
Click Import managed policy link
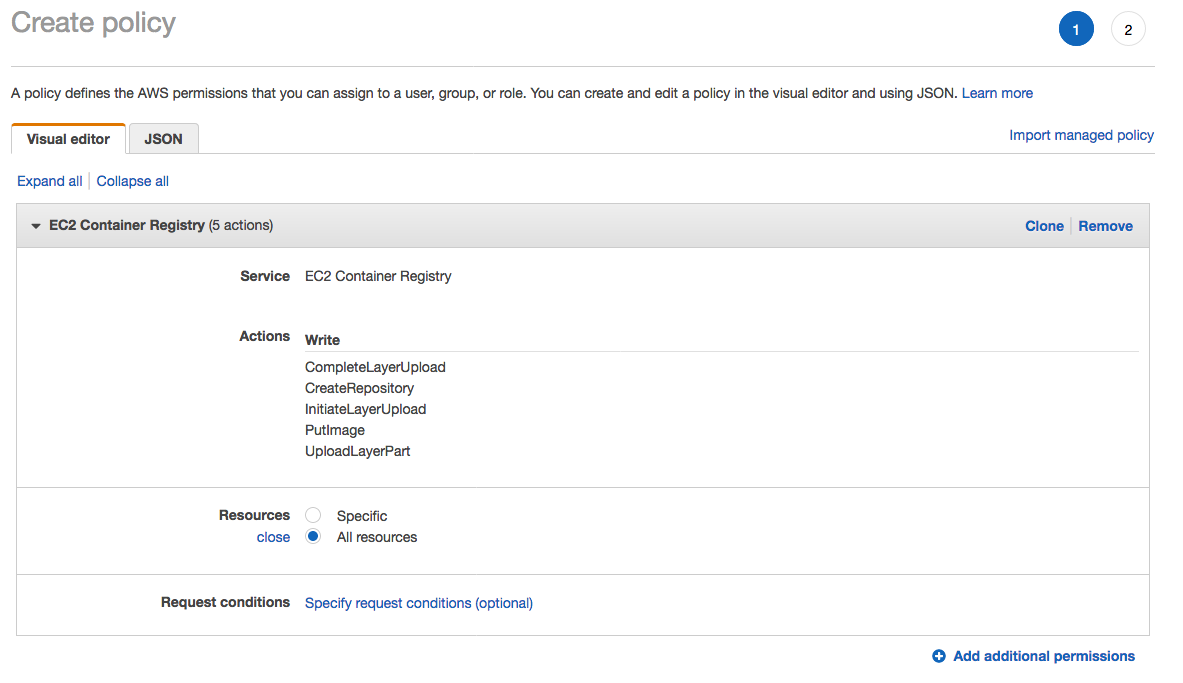(x=1081, y=135)
